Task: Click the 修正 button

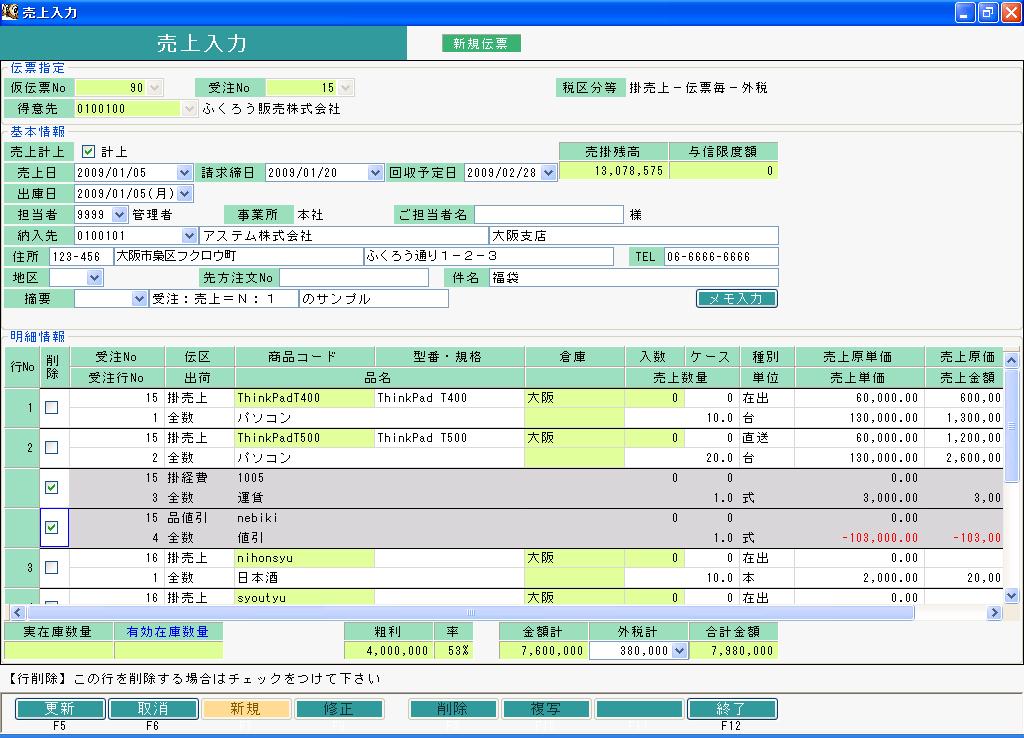Action: click(339, 709)
